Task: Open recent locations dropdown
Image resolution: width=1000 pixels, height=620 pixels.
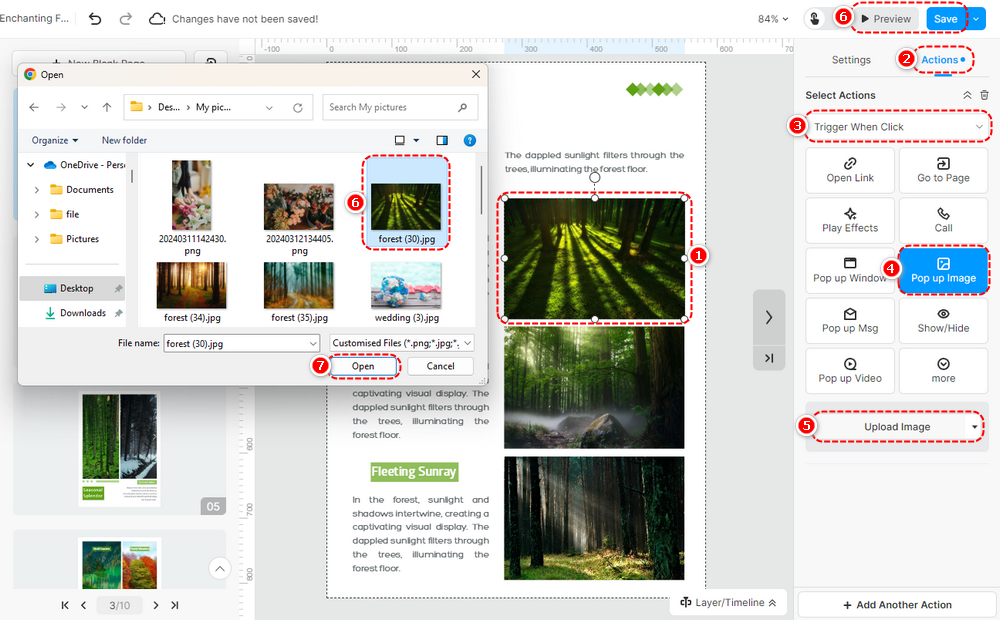Action: coord(84,107)
